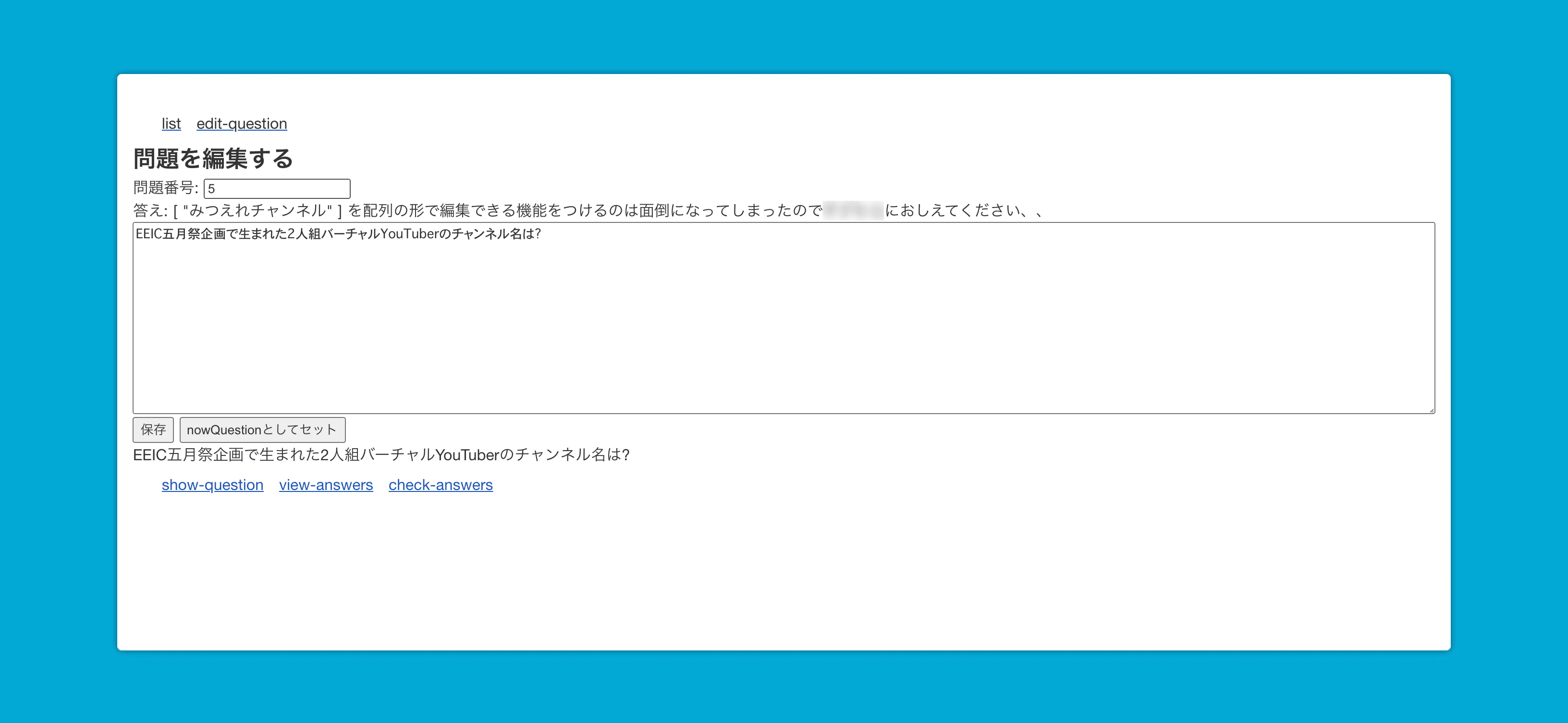The width and height of the screenshot is (1568, 723).
Task: Click the nowQuestionとしてセット button
Action: click(x=262, y=429)
